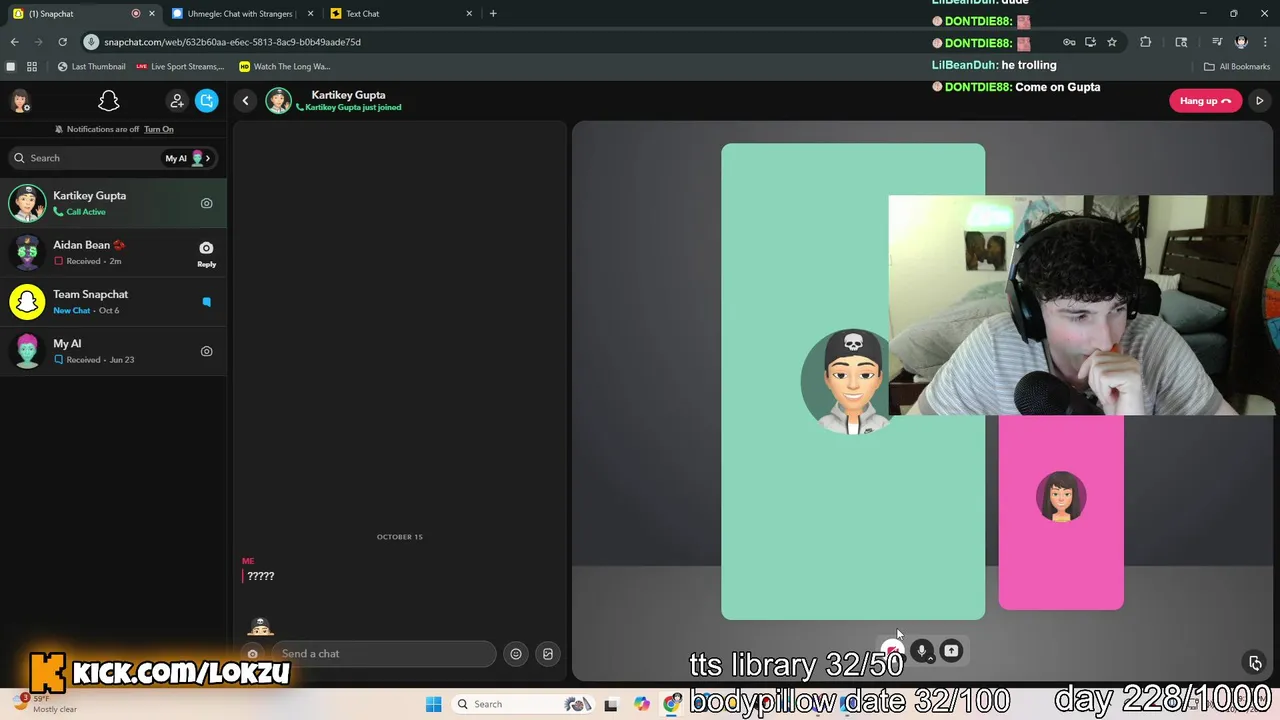The width and height of the screenshot is (1280, 720).
Task: Click the play arrow next to Hang up
Action: [x=1259, y=101]
